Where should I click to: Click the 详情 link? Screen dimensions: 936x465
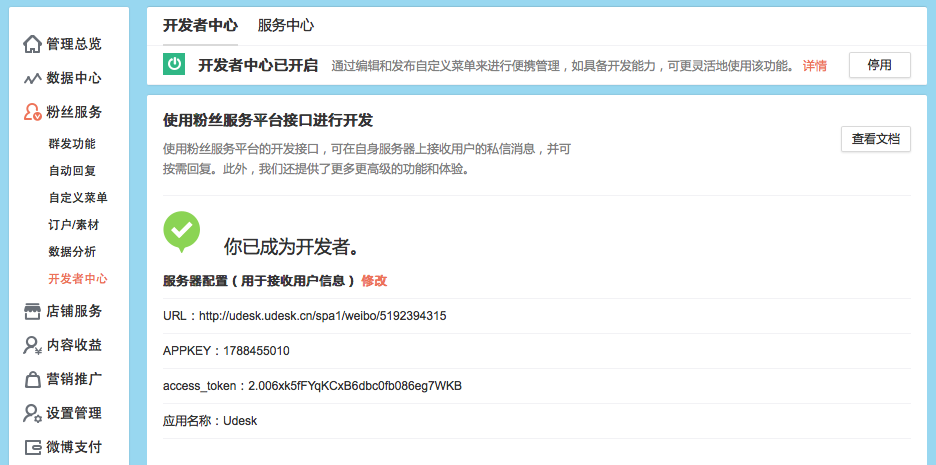[x=814, y=66]
